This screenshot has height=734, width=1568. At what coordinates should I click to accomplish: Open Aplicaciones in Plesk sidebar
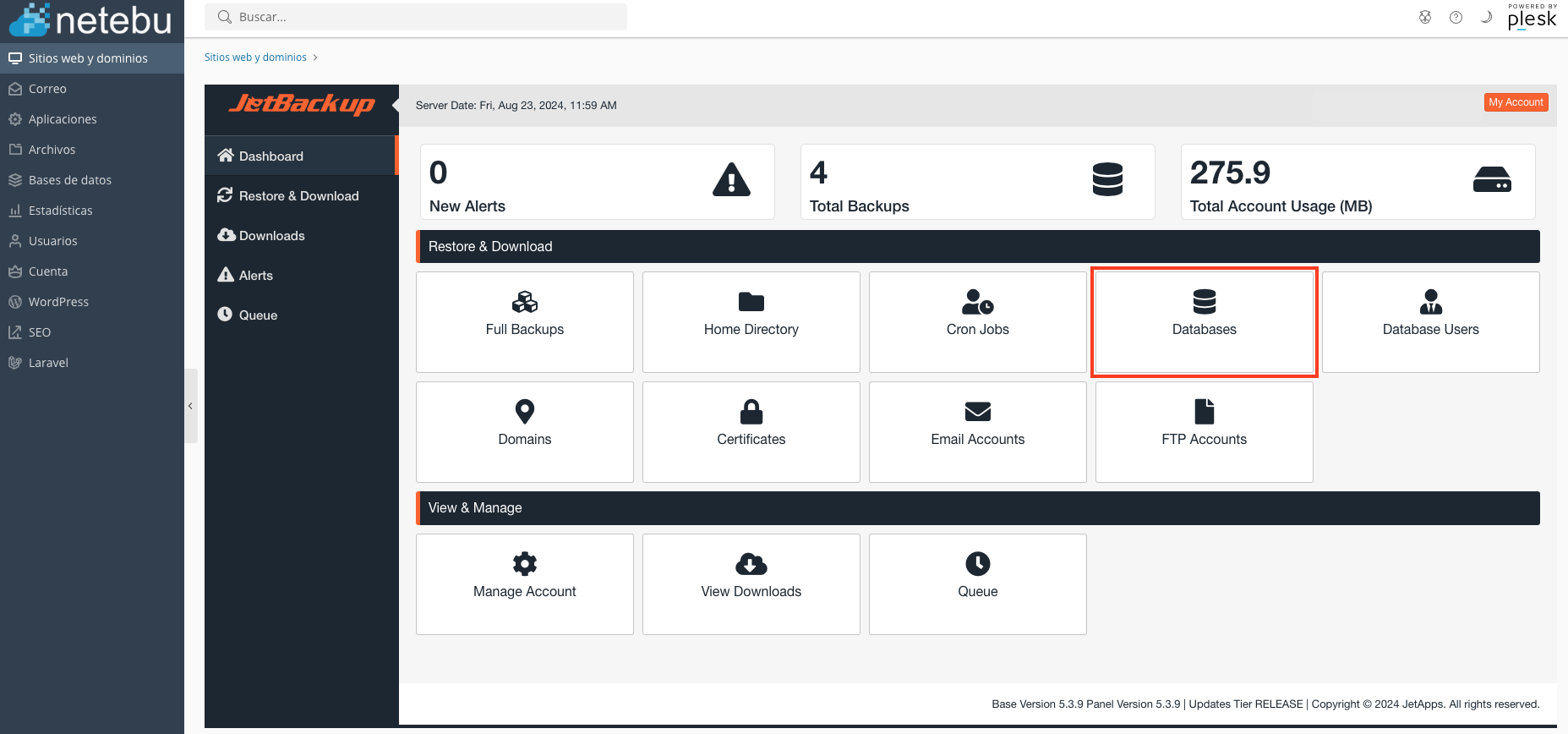92,119
